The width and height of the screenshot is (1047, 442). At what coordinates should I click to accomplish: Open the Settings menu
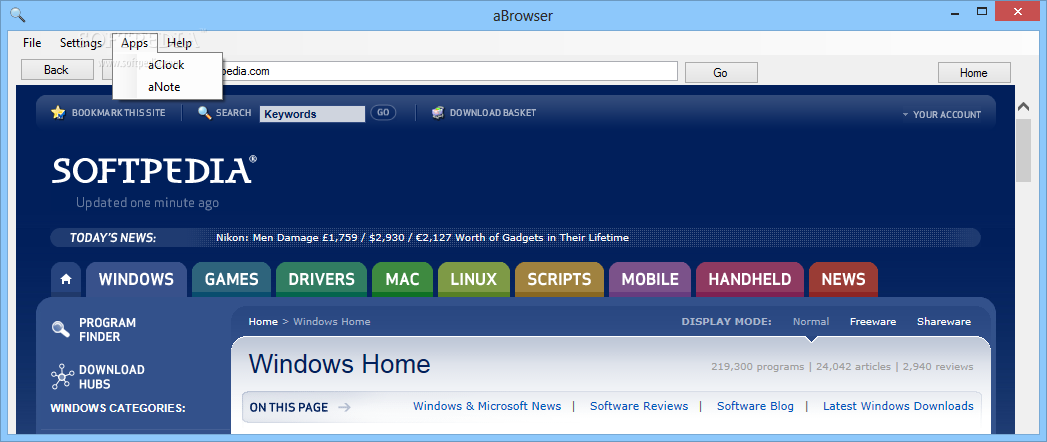(x=81, y=43)
